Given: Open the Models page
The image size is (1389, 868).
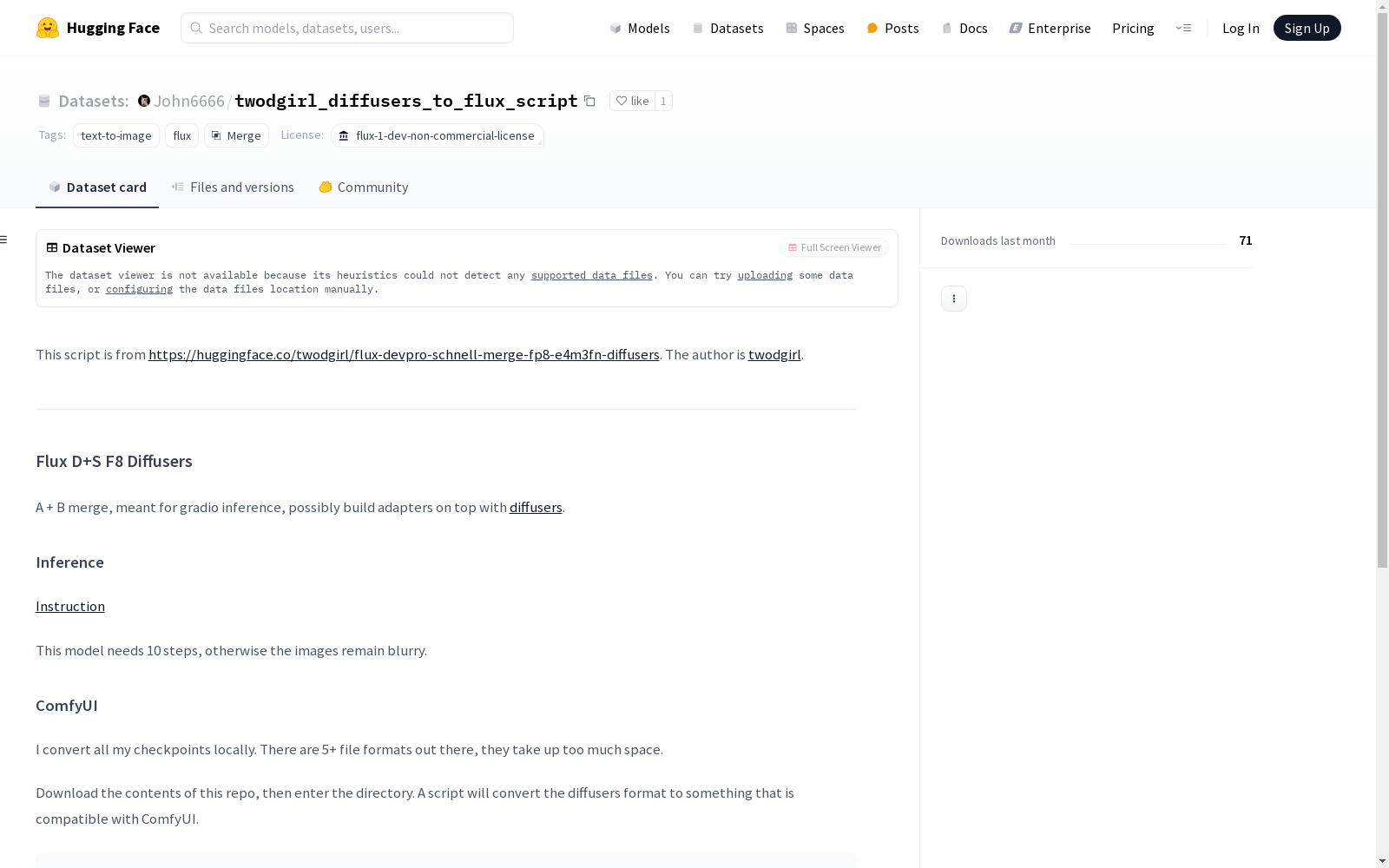Looking at the screenshot, I should 640,28.
